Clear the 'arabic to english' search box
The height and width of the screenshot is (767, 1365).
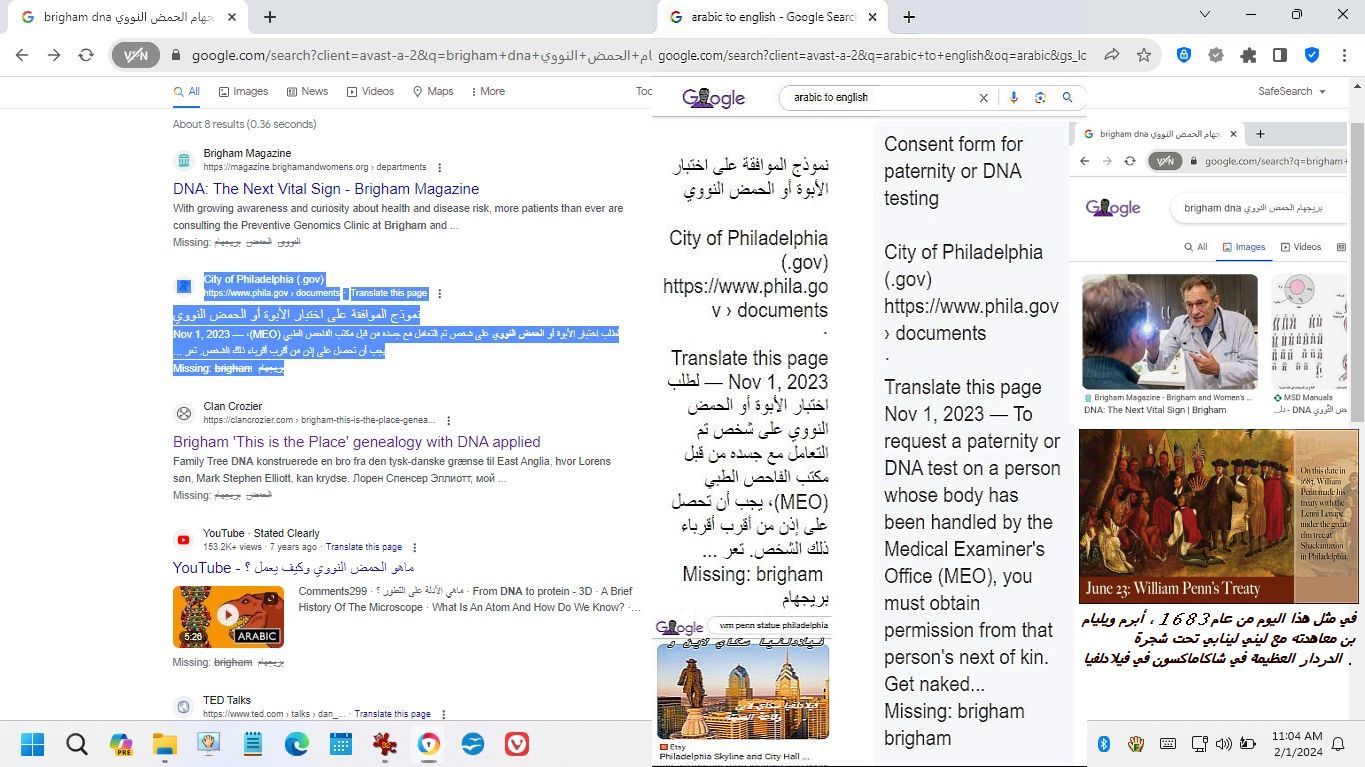tap(983, 98)
